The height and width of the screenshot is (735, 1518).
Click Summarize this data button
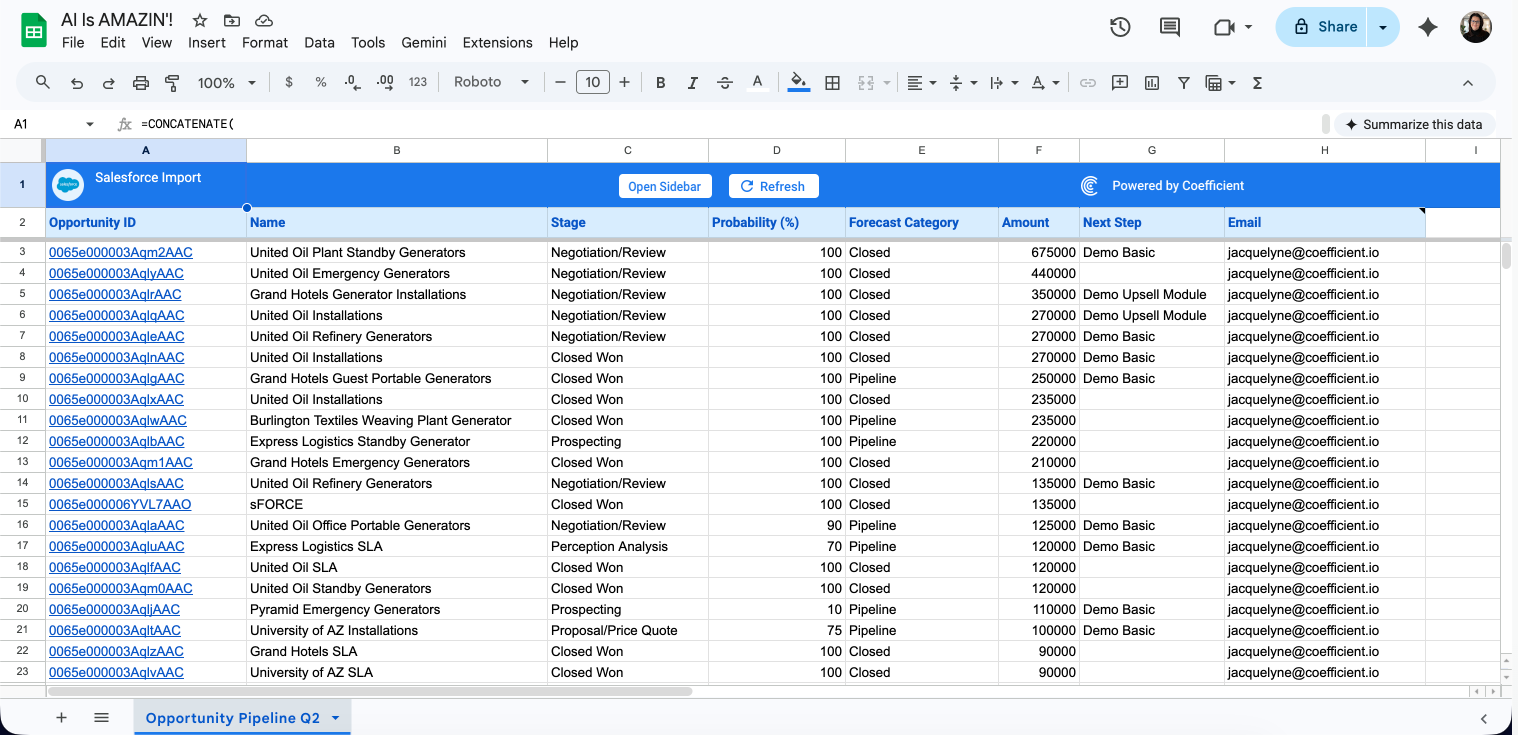[x=1414, y=124]
